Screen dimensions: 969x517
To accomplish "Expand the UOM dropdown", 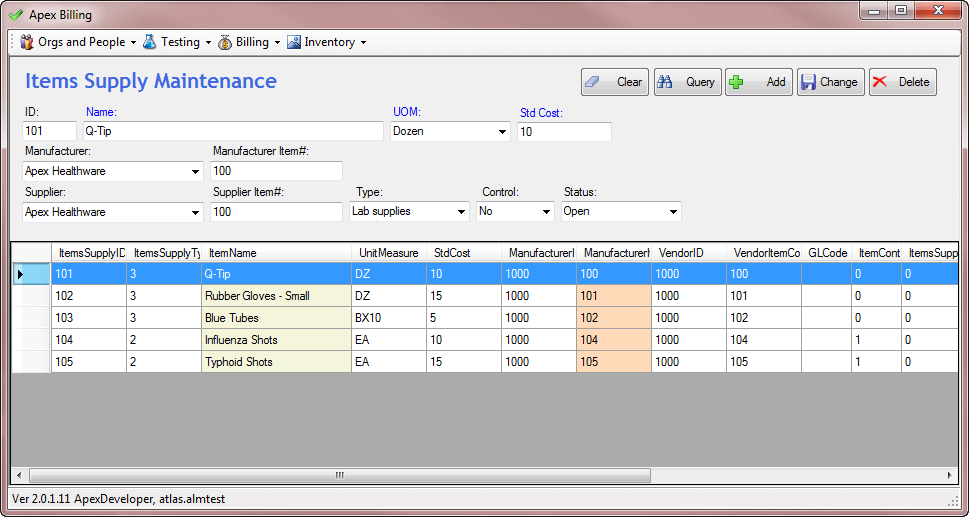I will [x=502, y=131].
